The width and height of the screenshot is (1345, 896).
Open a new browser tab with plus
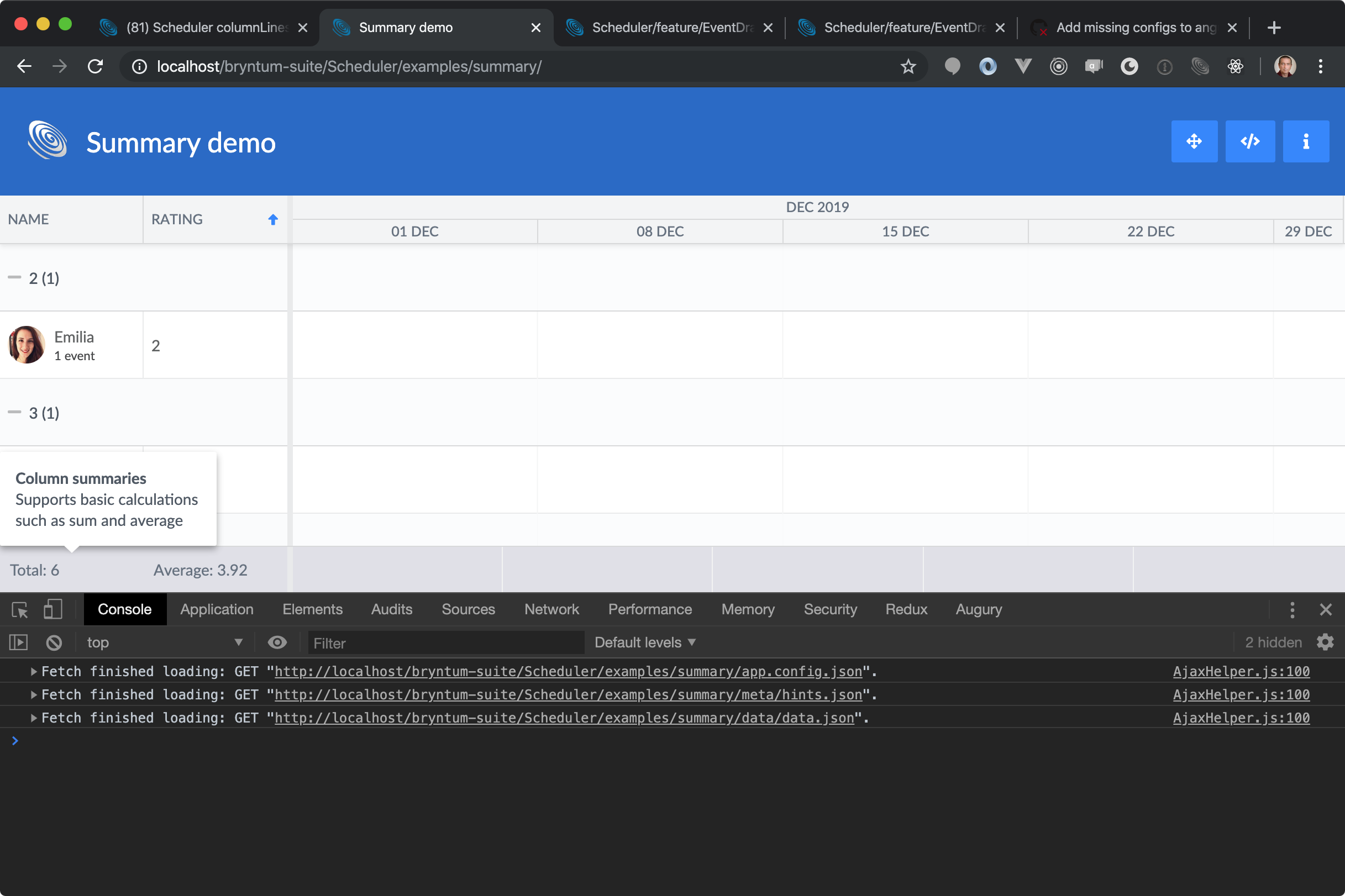(x=1274, y=28)
